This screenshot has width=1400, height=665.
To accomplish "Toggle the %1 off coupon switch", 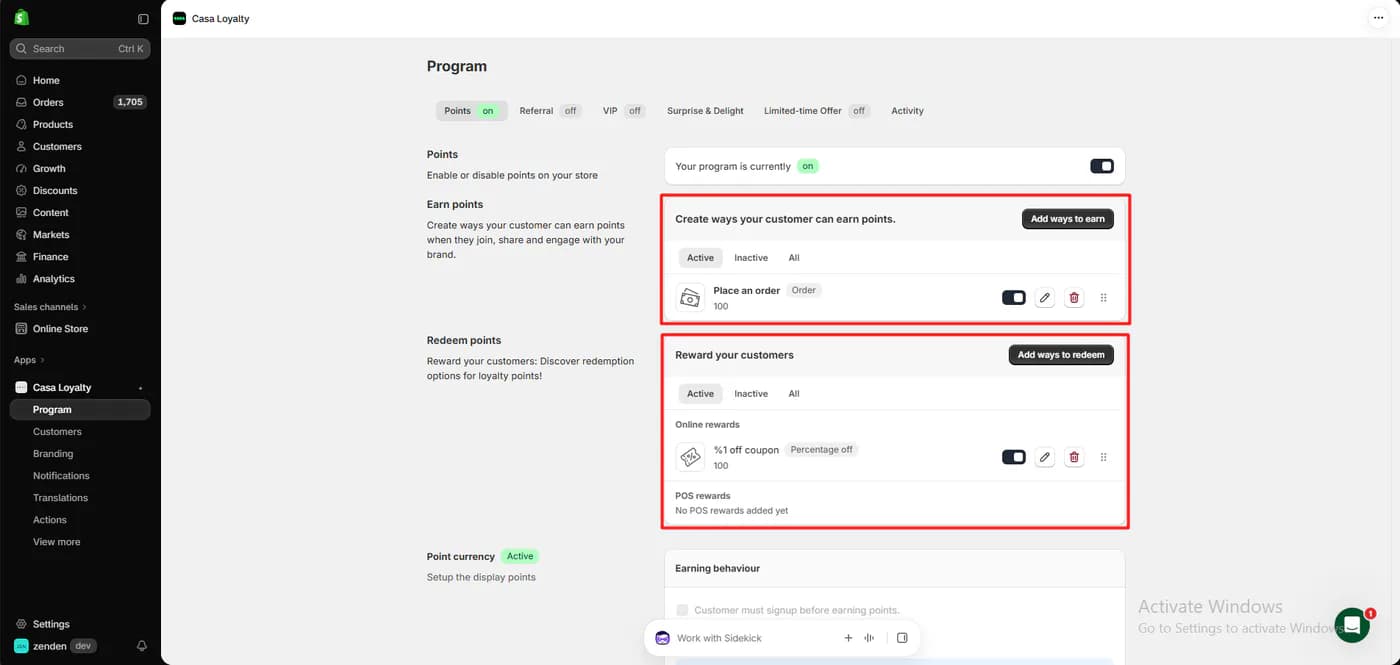I will 1013,457.
